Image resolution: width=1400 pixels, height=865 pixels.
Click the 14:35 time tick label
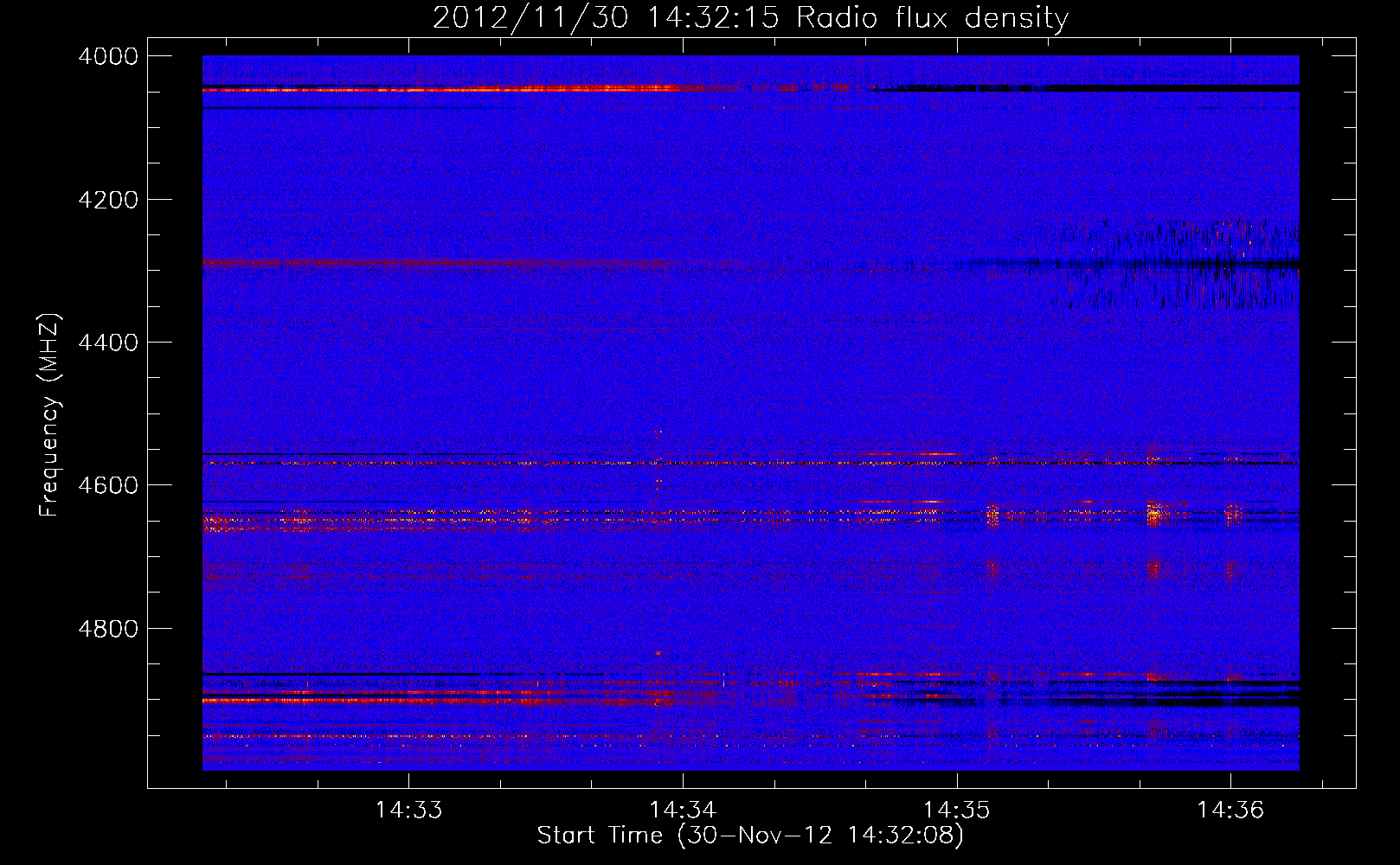[957, 810]
